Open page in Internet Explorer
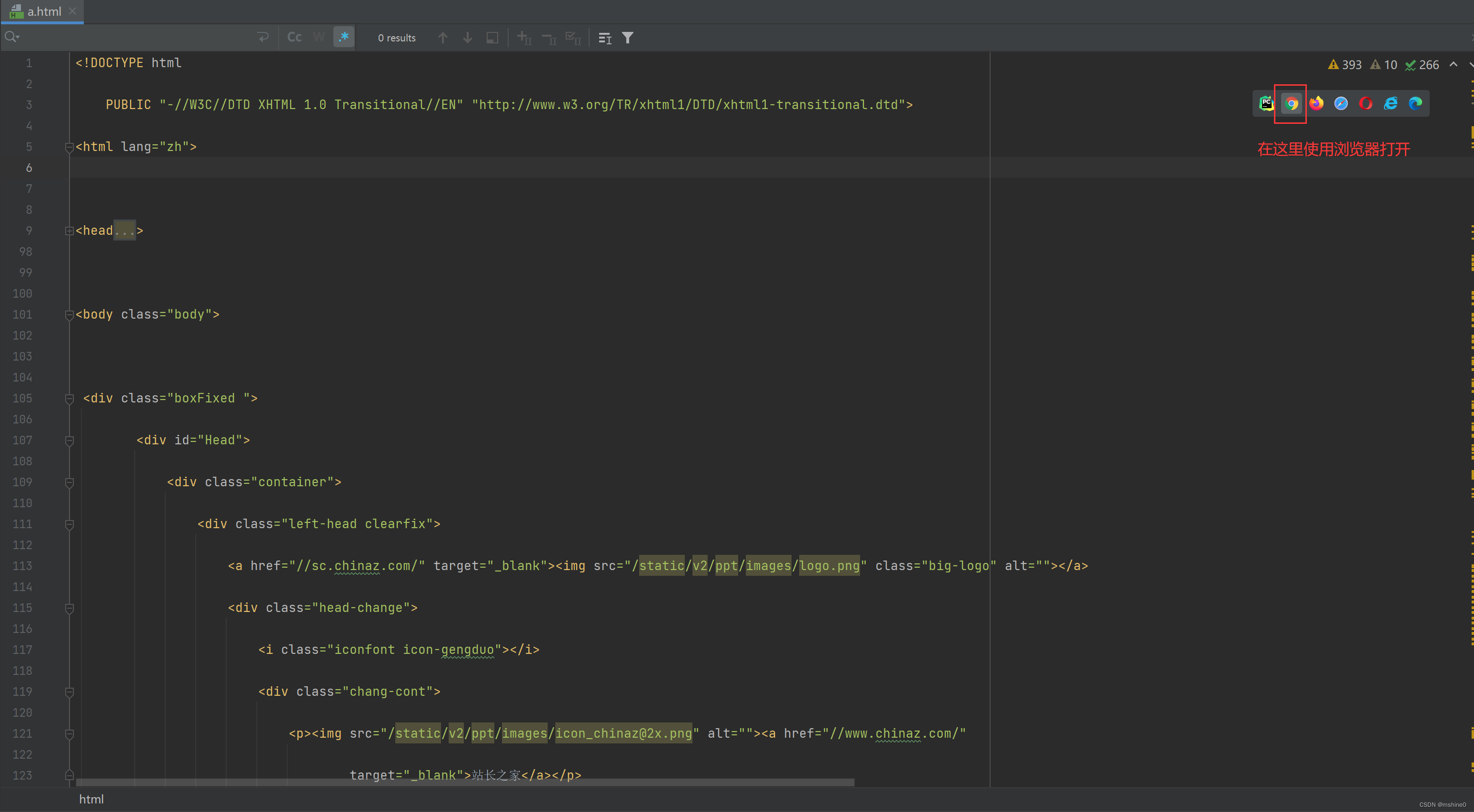This screenshot has width=1474, height=812. coord(1391,103)
